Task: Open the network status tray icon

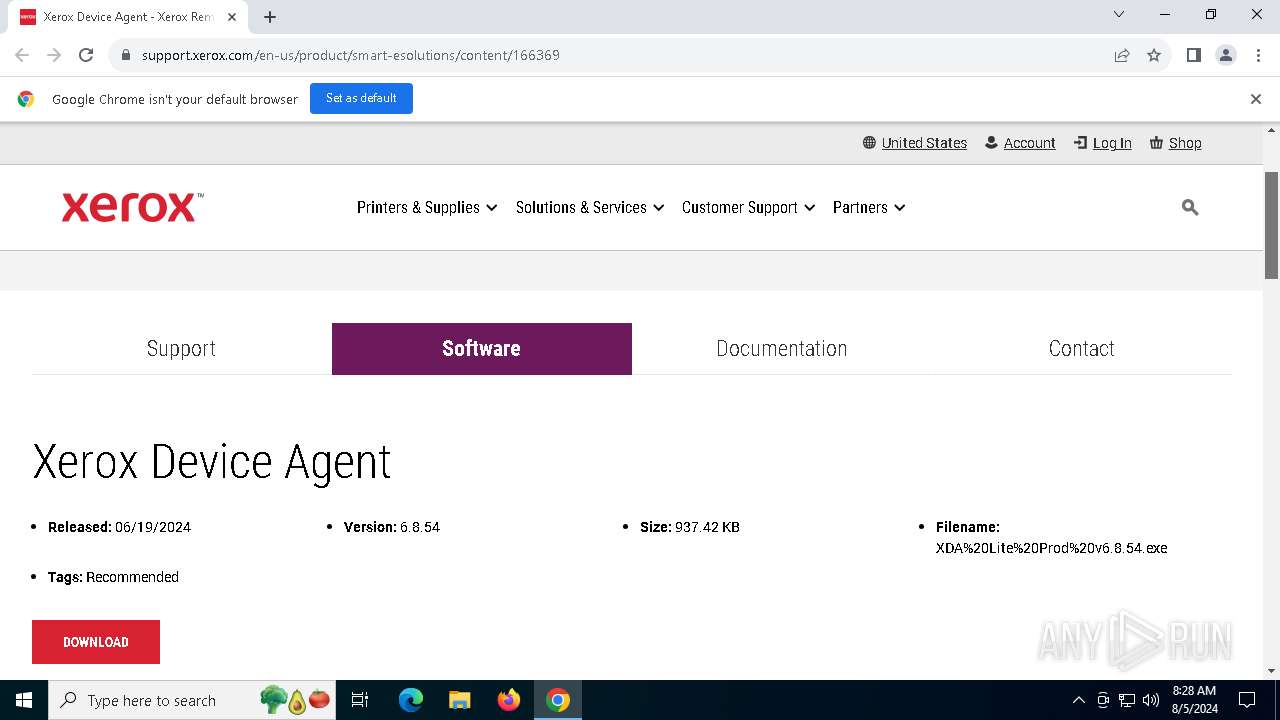Action: (x=1127, y=700)
